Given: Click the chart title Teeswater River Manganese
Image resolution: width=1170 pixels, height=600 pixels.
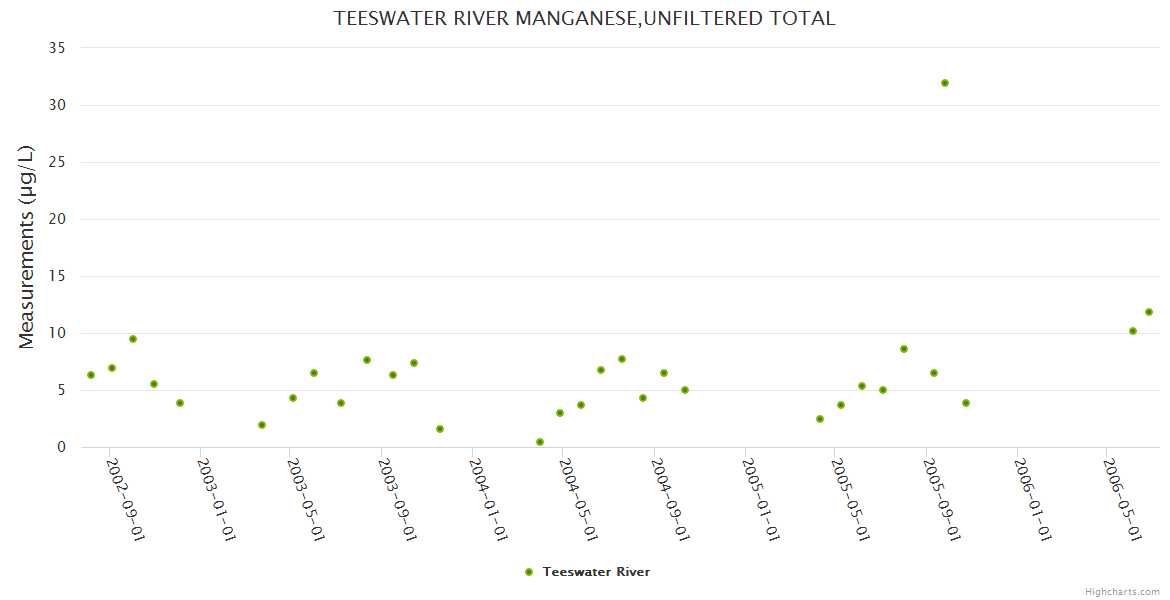Looking at the screenshot, I should pyautogui.click(x=584, y=19).
